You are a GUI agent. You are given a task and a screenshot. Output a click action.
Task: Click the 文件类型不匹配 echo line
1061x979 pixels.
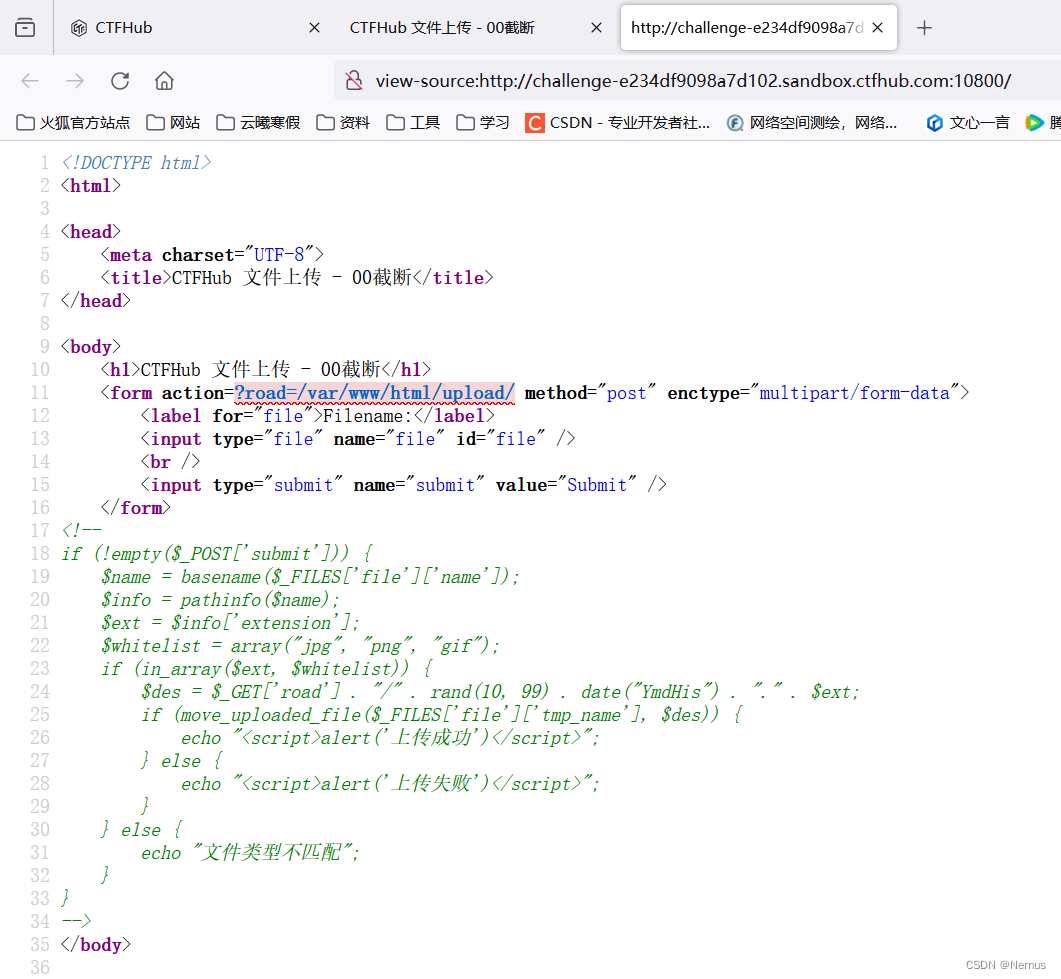250,853
